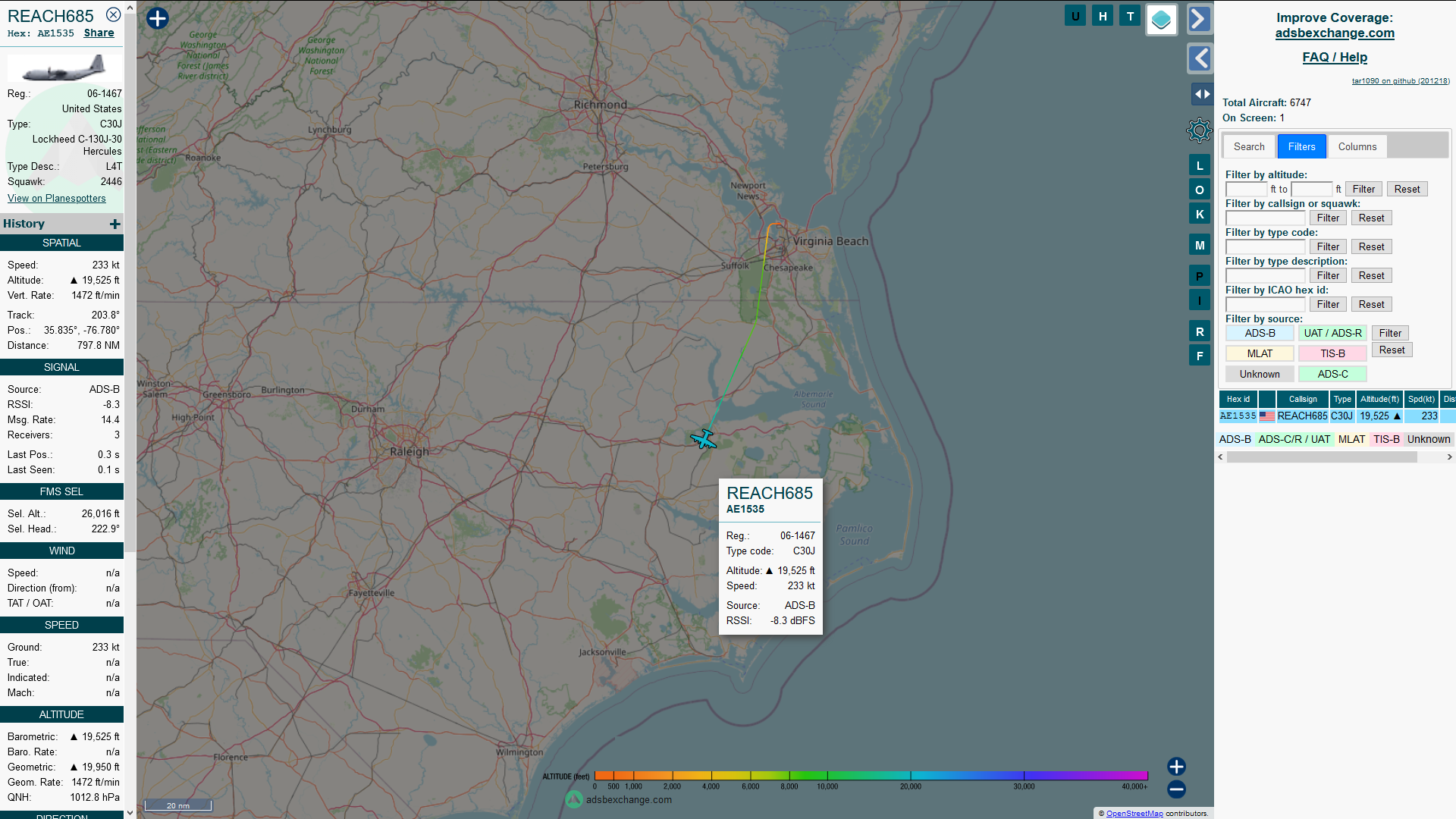Screen dimensions: 1456x819
Task: Toggle the I map button
Action: pos(1200,300)
